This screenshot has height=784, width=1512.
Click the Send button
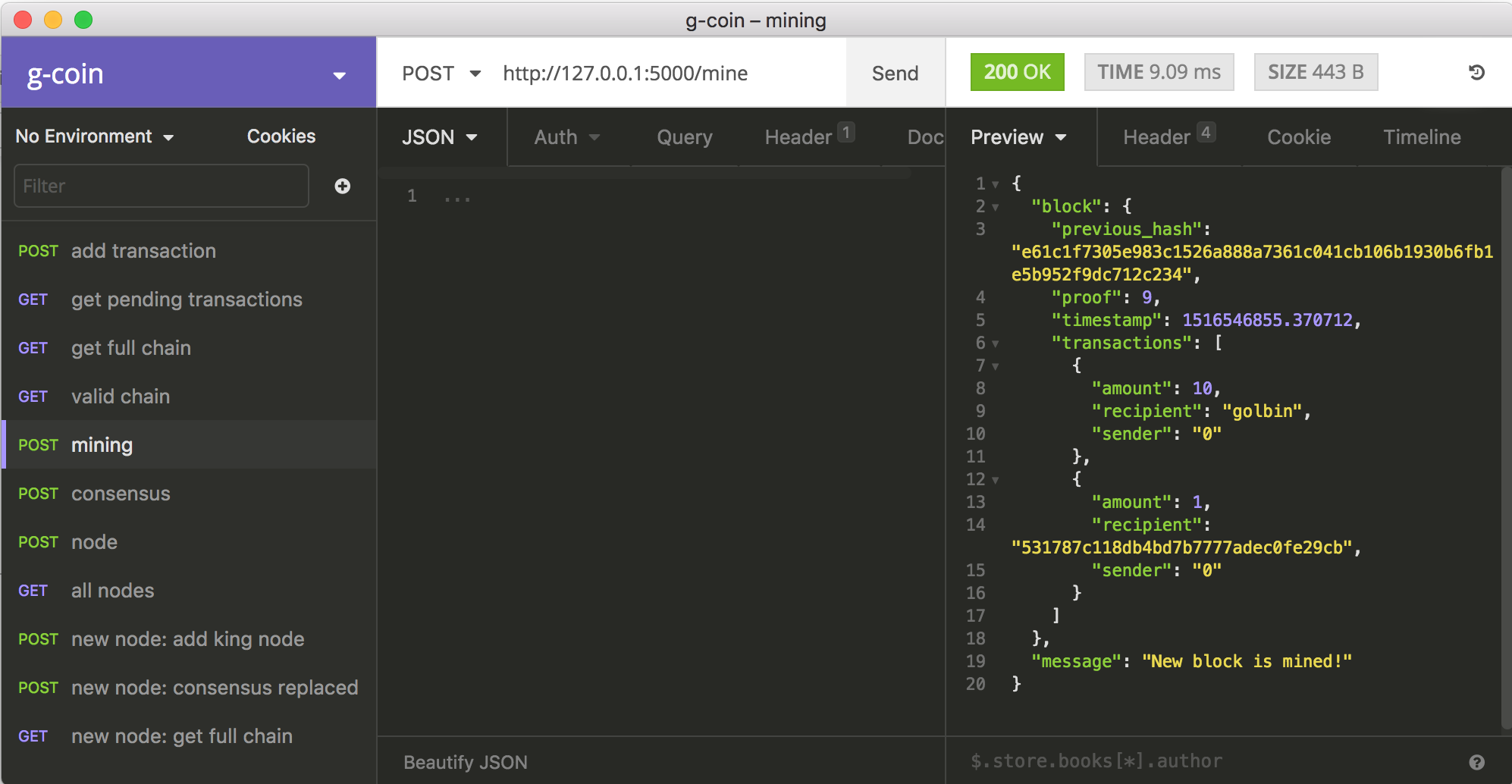[x=895, y=74]
